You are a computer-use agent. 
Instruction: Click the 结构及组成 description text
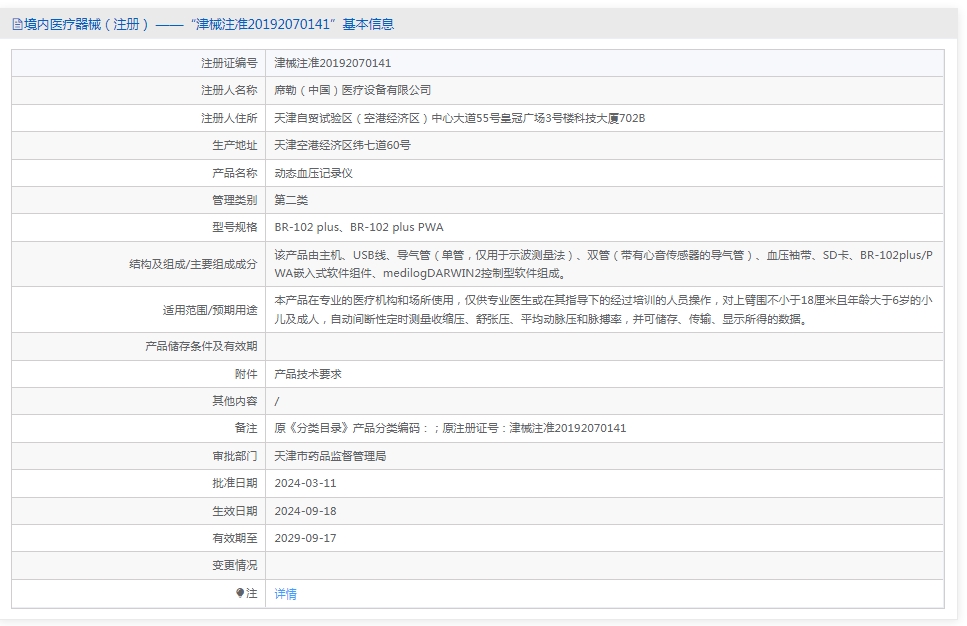coord(604,264)
